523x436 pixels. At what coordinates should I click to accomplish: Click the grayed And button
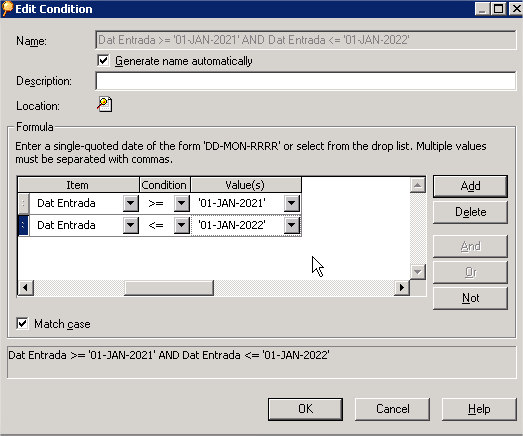pyautogui.click(x=470, y=247)
